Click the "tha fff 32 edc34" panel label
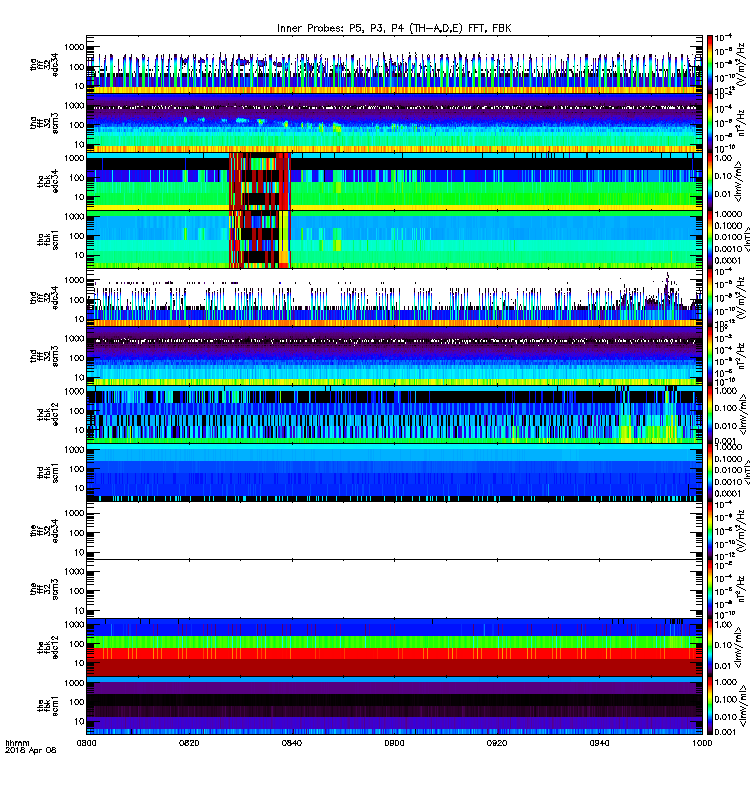 click(x=44, y=65)
